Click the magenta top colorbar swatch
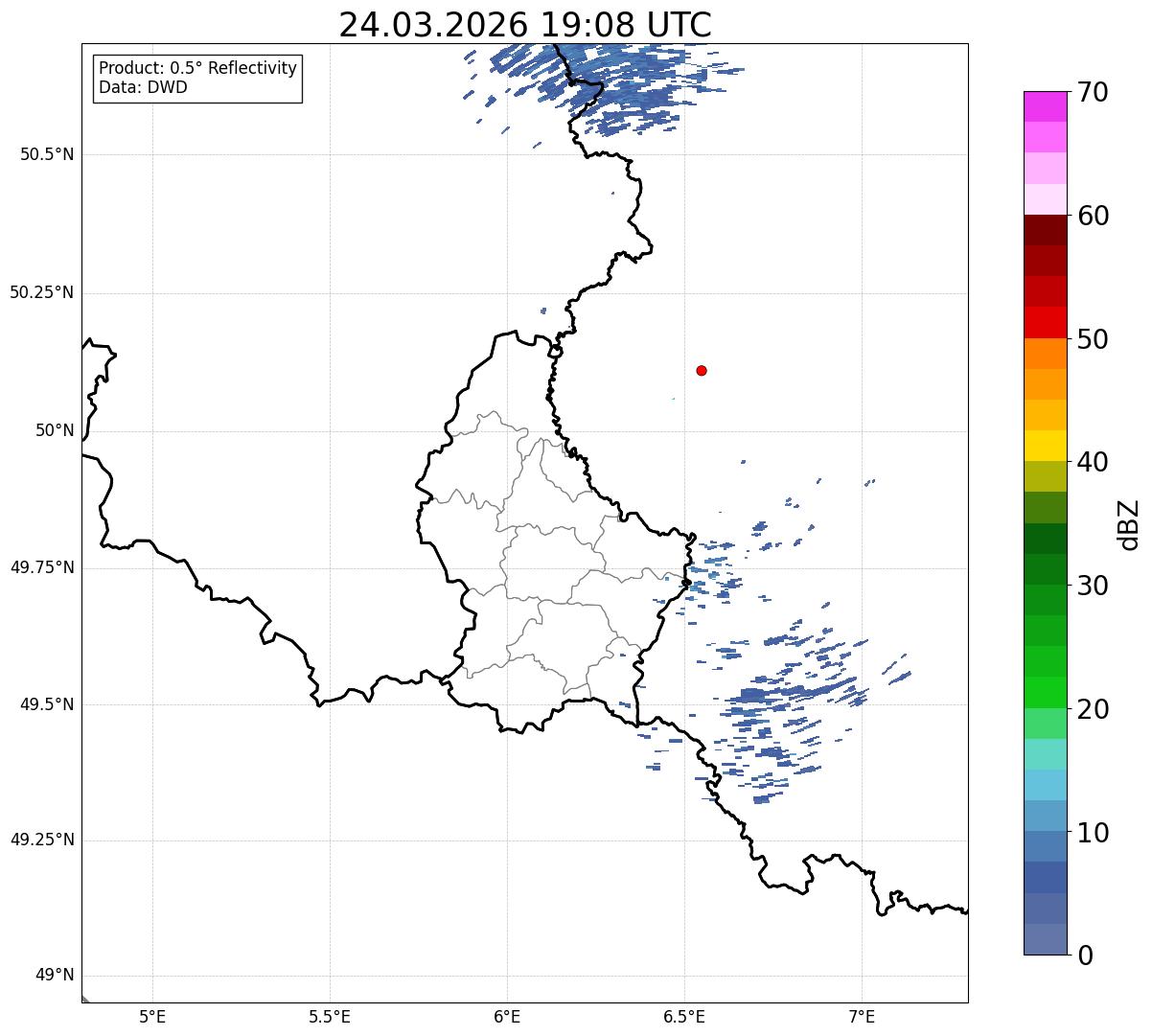 [x=1045, y=106]
